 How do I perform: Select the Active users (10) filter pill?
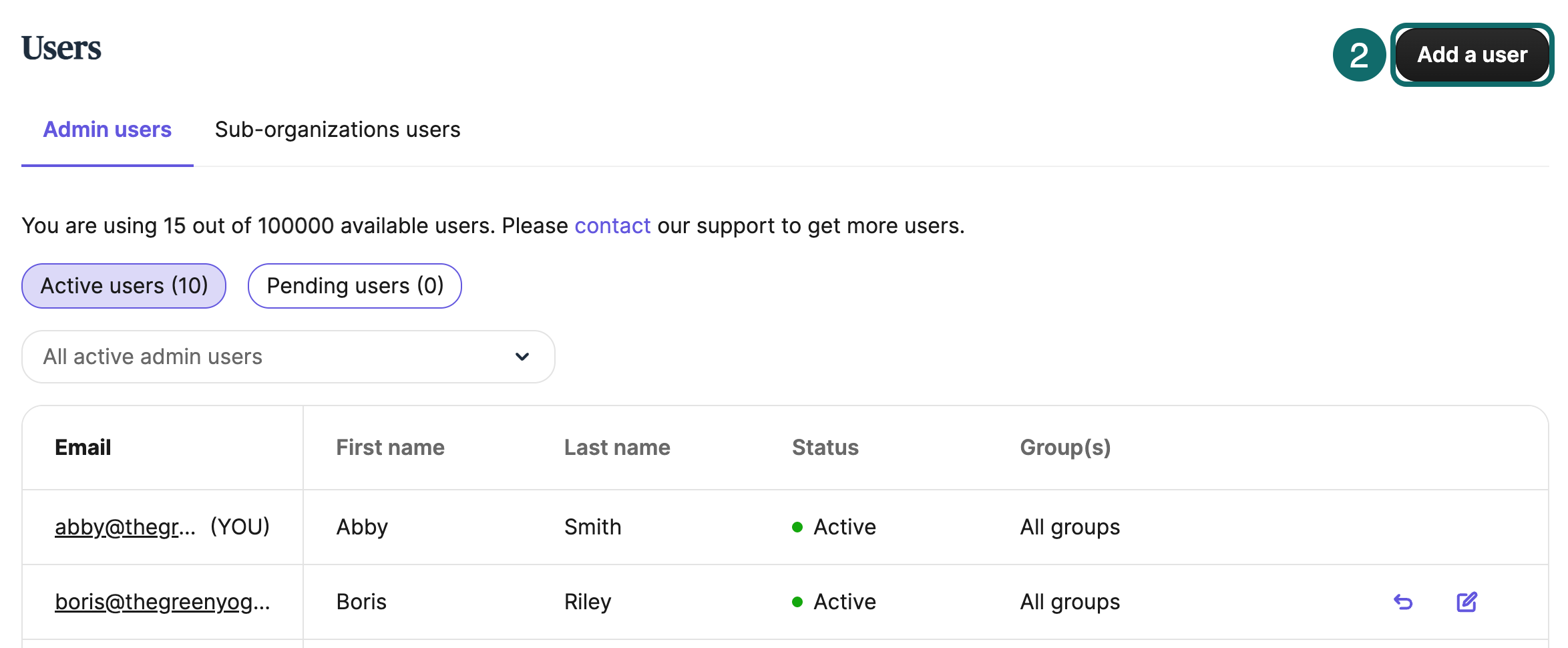coord(124,286)
